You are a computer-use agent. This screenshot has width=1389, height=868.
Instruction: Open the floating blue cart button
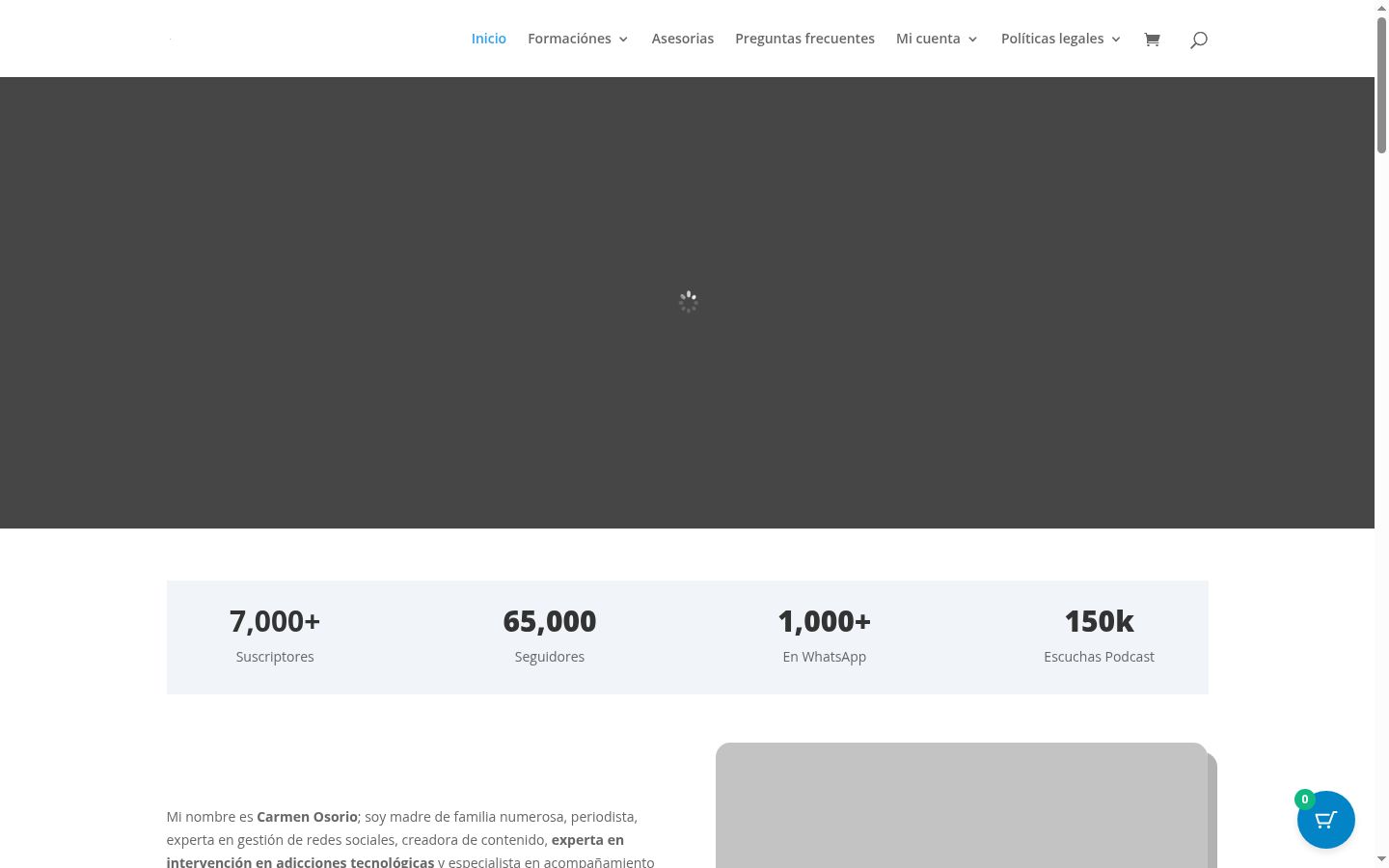[x=1326, y=820]
